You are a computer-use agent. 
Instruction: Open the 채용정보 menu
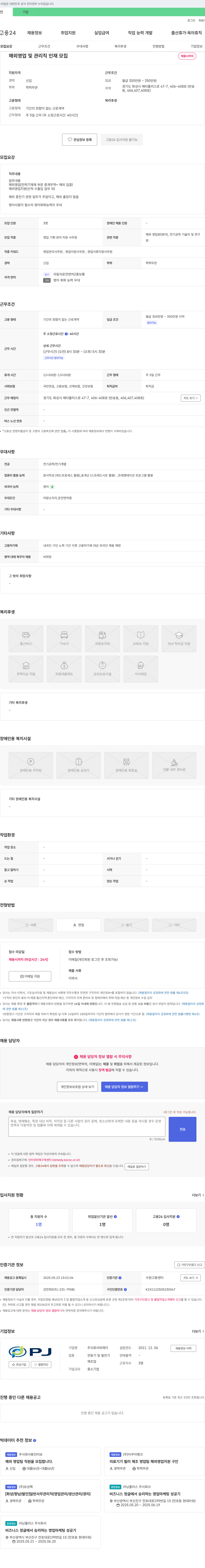coord(35,33)
